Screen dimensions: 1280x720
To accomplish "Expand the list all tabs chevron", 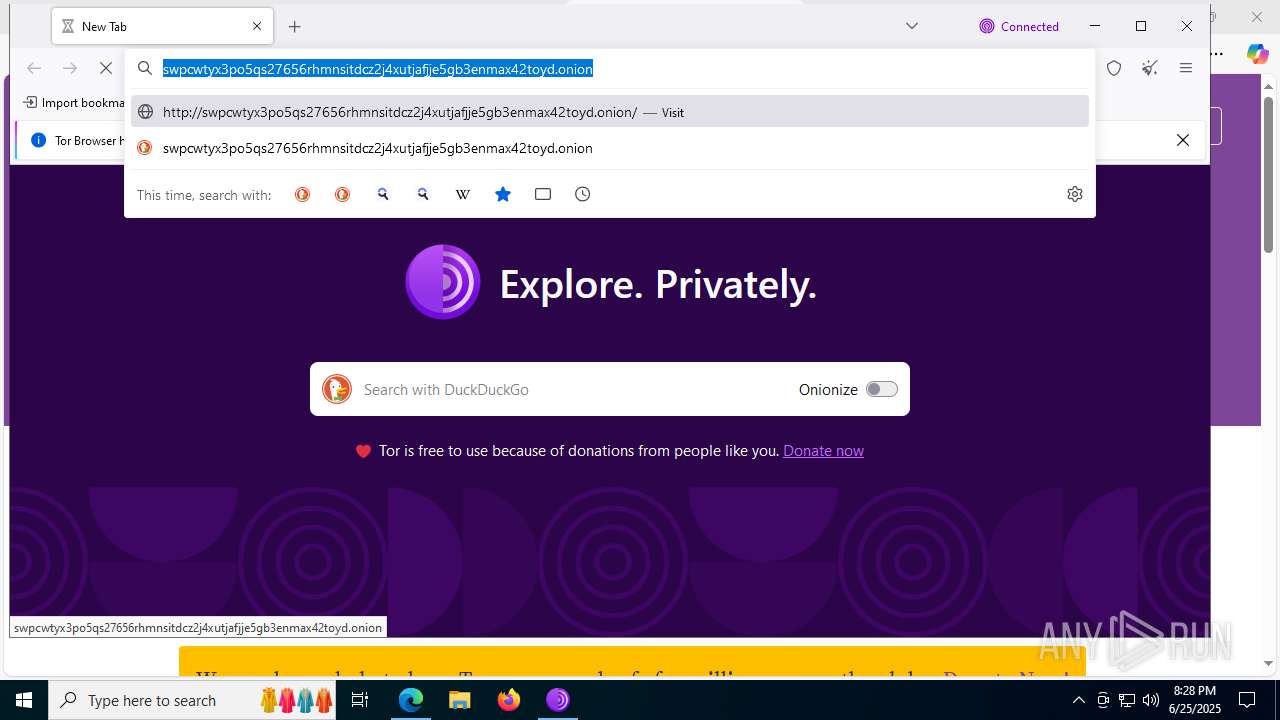I will click(912, 26).
